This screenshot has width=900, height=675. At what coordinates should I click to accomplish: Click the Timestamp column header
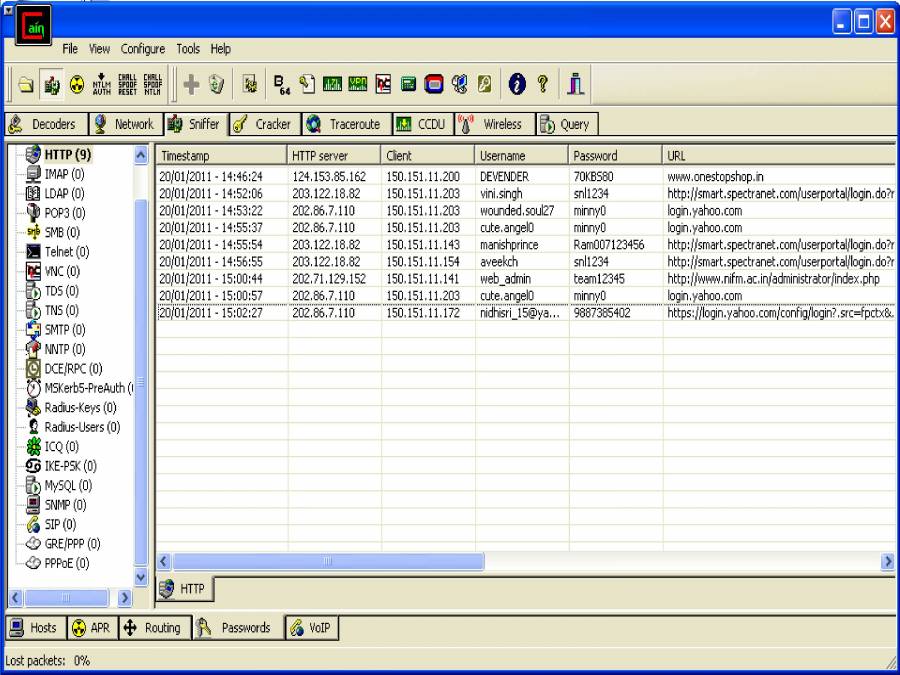[x=219, y=156]
